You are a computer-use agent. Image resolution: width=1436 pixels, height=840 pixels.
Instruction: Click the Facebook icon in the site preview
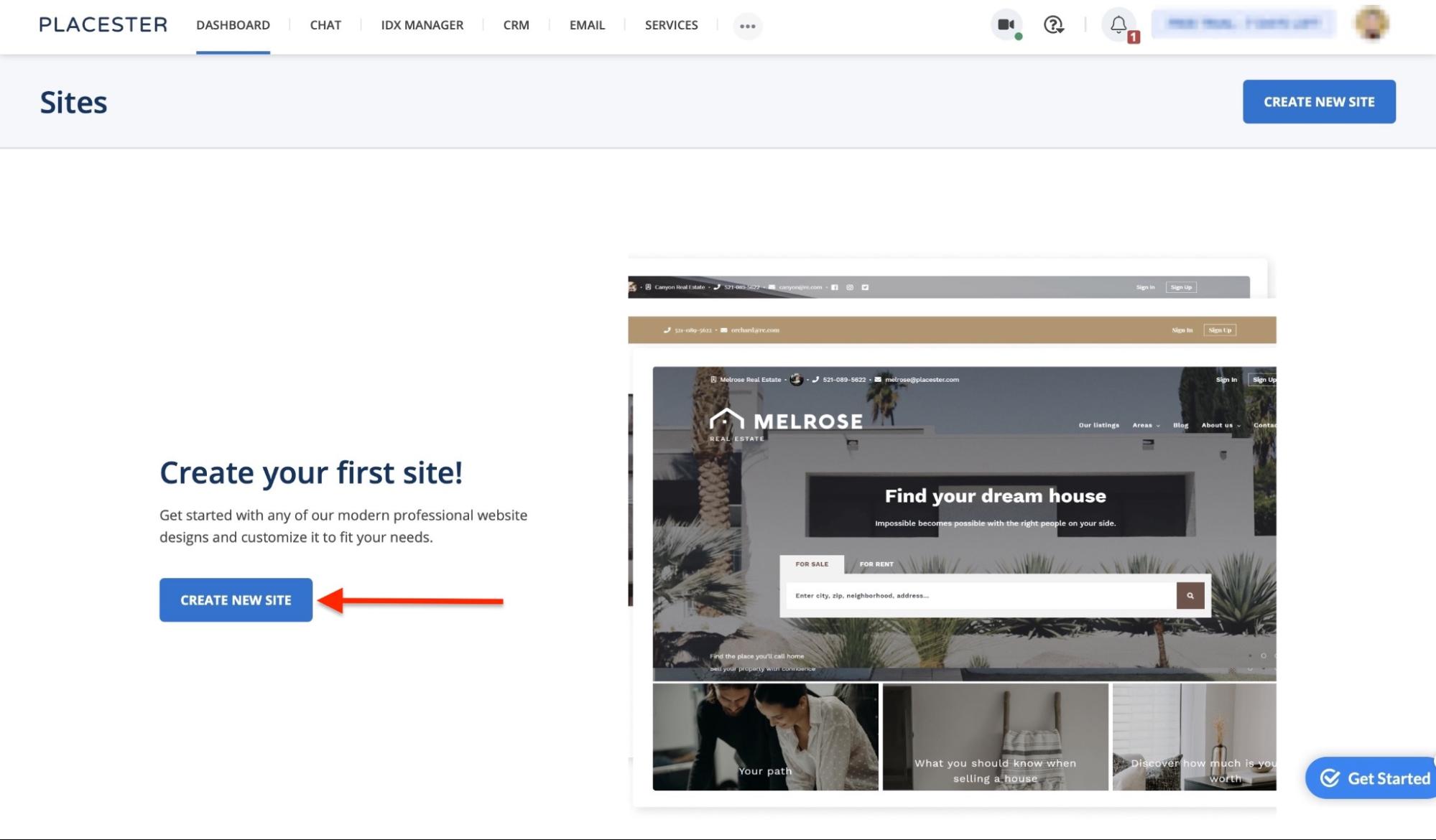(x=834, y=287)
